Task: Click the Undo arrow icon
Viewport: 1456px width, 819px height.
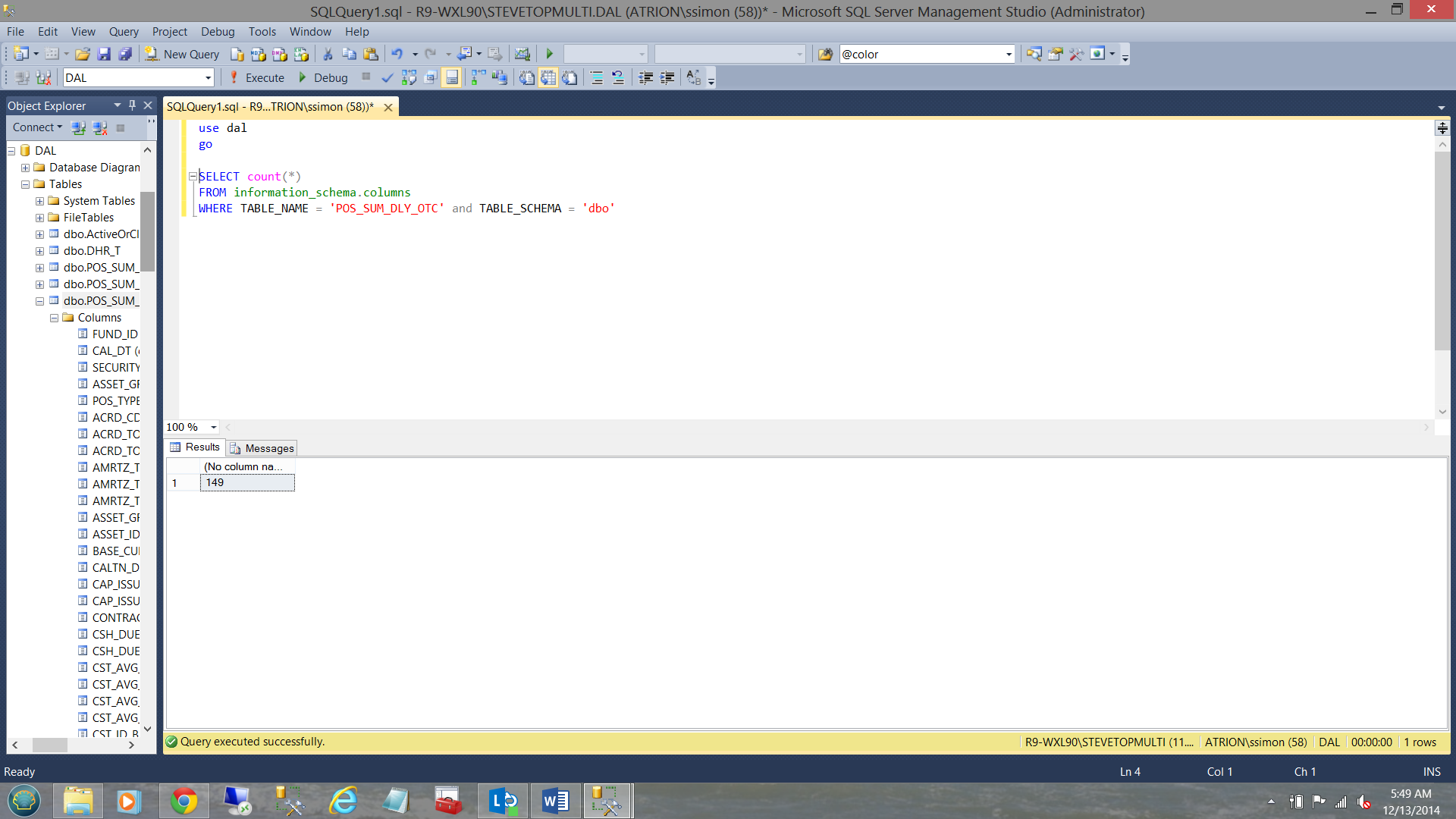Action: pyautogui.click(x=397, y=54)
